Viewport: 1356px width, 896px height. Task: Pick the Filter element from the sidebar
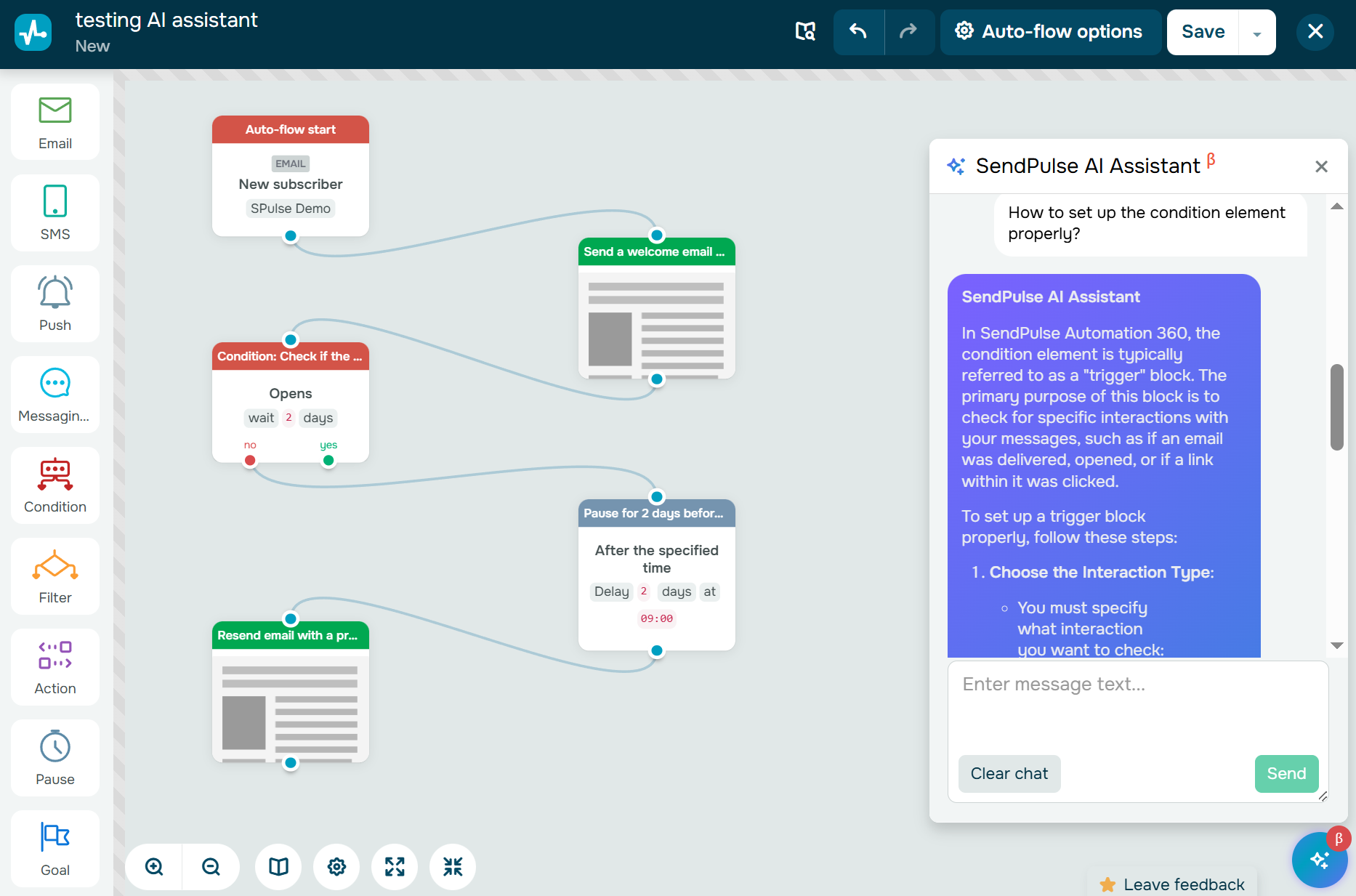(55, 576)
